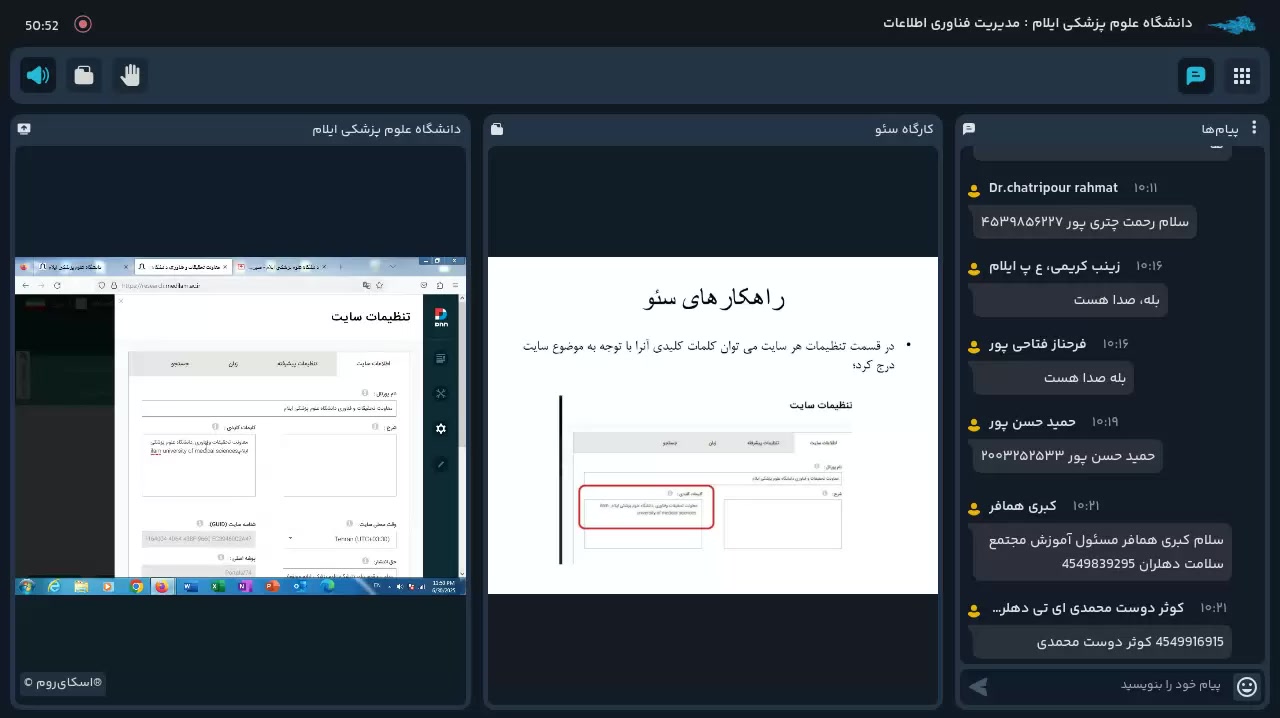The width and height of the screenshot is (1280, 718).
Task: Open the messages panel three-dot menu
Action: [1254, 128]
